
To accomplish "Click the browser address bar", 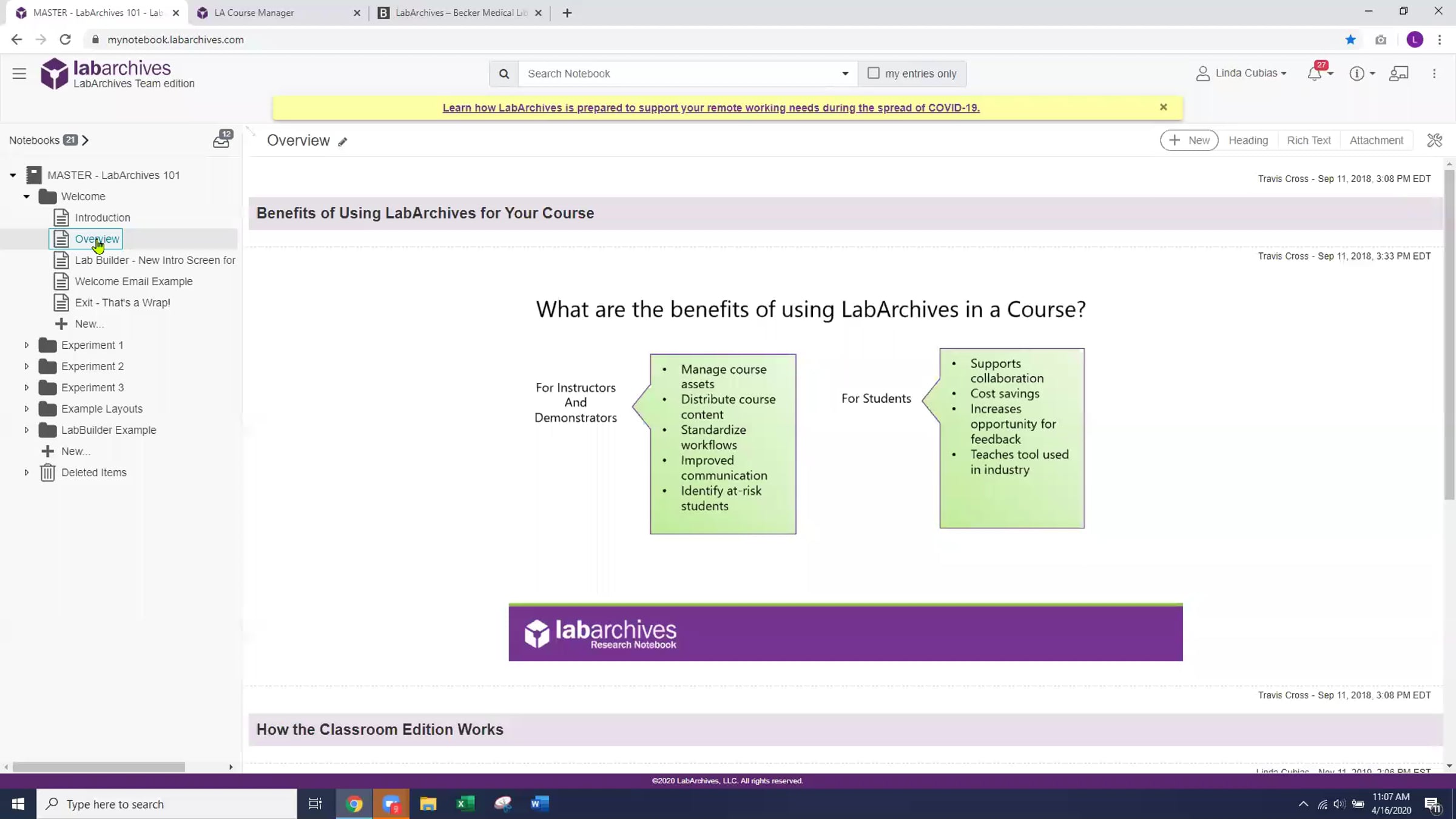I will click(716, 39).
